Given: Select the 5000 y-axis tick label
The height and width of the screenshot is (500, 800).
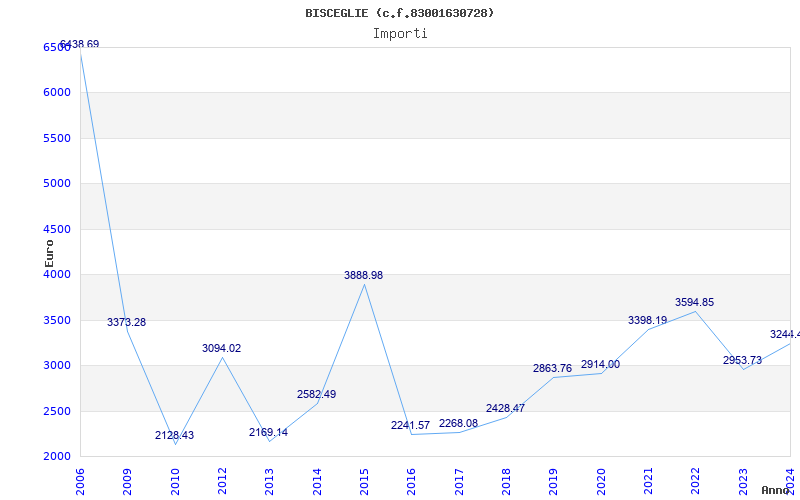Looking at the screenshot, I should coord(57,184).
